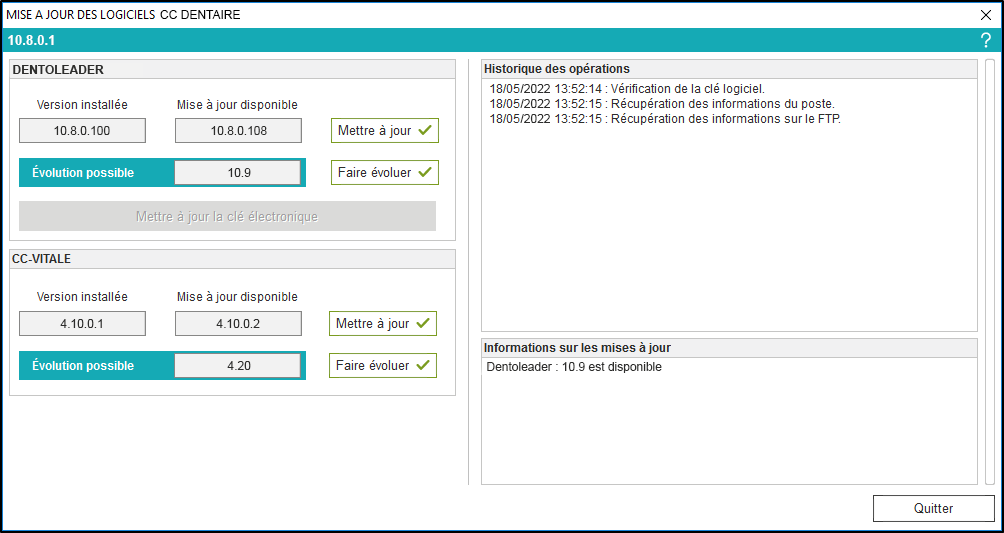Image resolution: width=1004 pixels, height=533 pixels.
Task: Click 'Évolution possible' label in CC-Vitale section
Action: pyautogui.click(x=83, y=366)
